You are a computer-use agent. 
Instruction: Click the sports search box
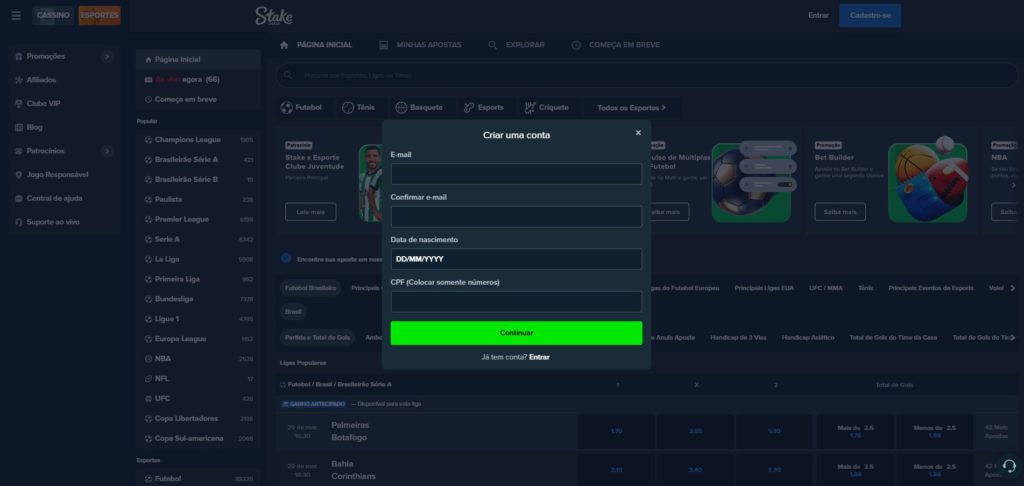[x=649, y=76]
